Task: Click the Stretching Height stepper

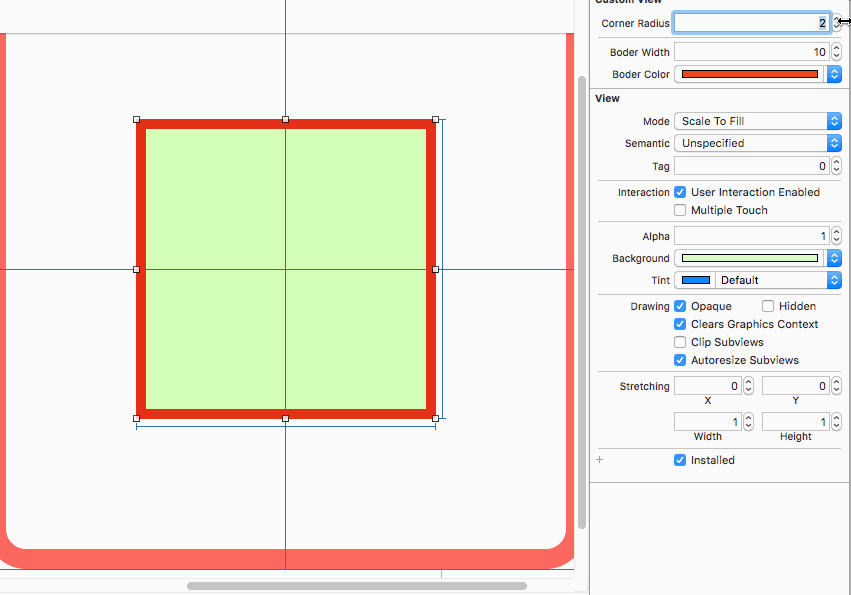Action: (x=836, y=422)
